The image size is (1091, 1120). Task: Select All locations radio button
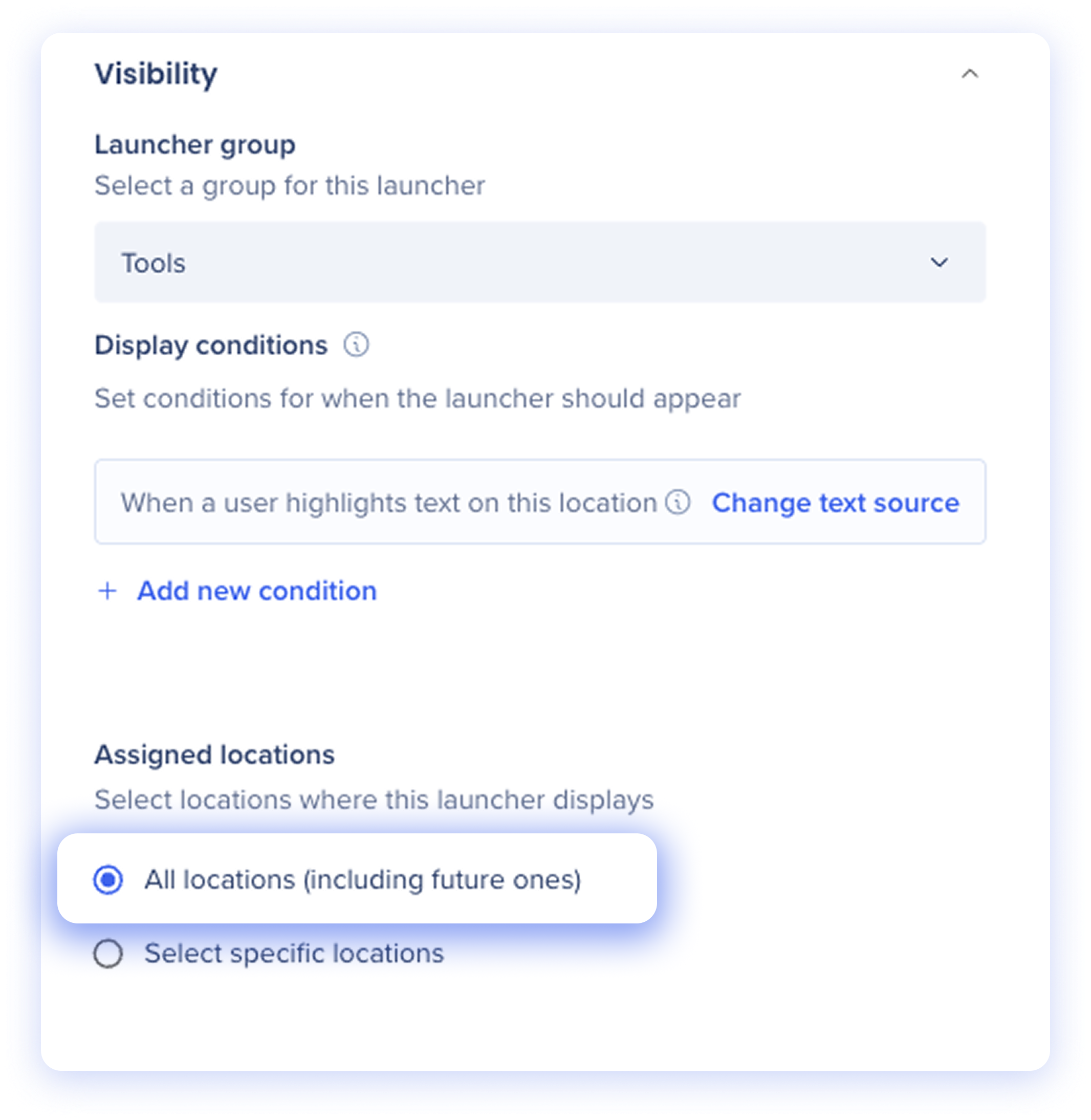108,880
